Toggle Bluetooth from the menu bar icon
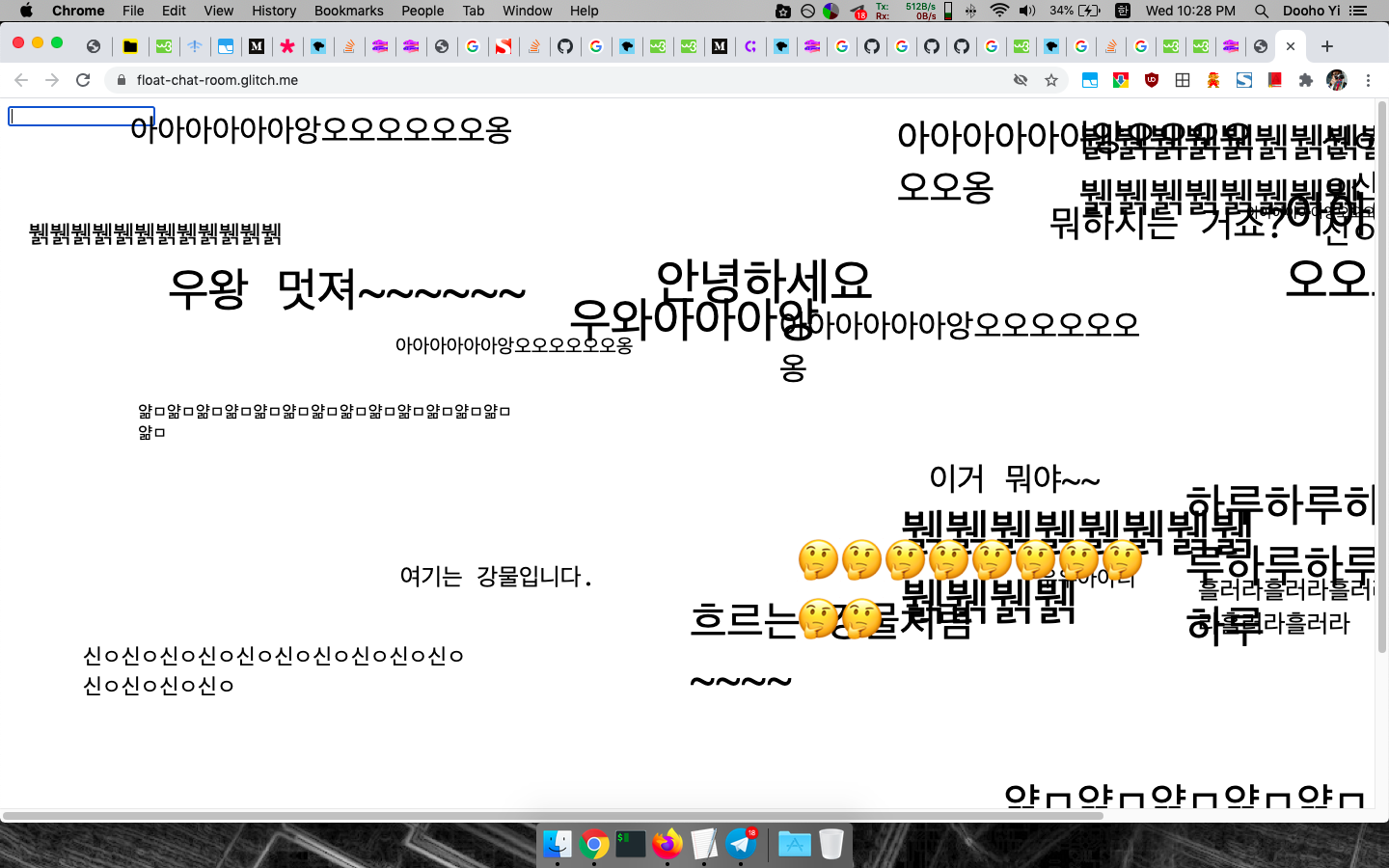The height and width of the screenshot is (868, 1389). point(971,11)
